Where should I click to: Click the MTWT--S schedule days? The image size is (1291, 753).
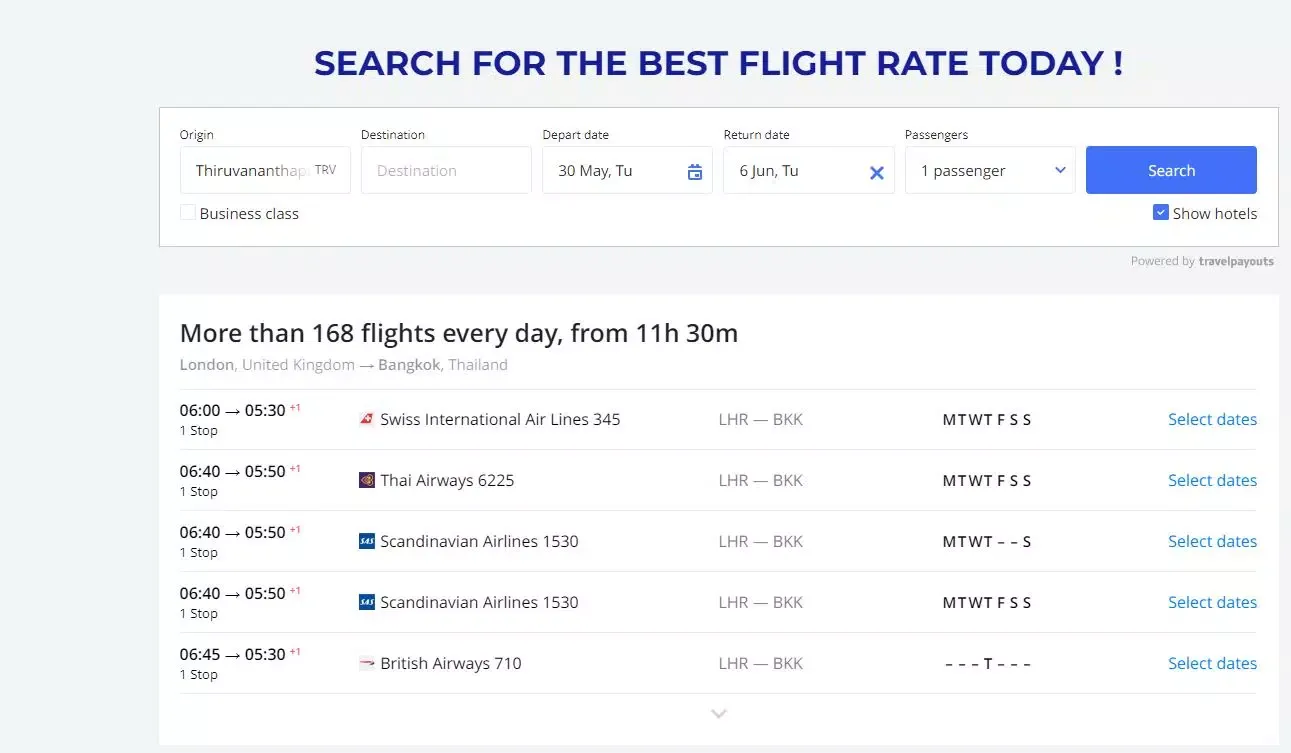coord(987,541)
